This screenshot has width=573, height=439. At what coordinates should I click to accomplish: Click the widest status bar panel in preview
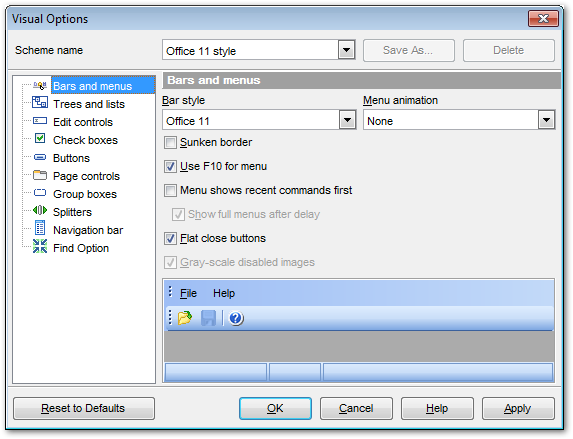coord(438,372)
